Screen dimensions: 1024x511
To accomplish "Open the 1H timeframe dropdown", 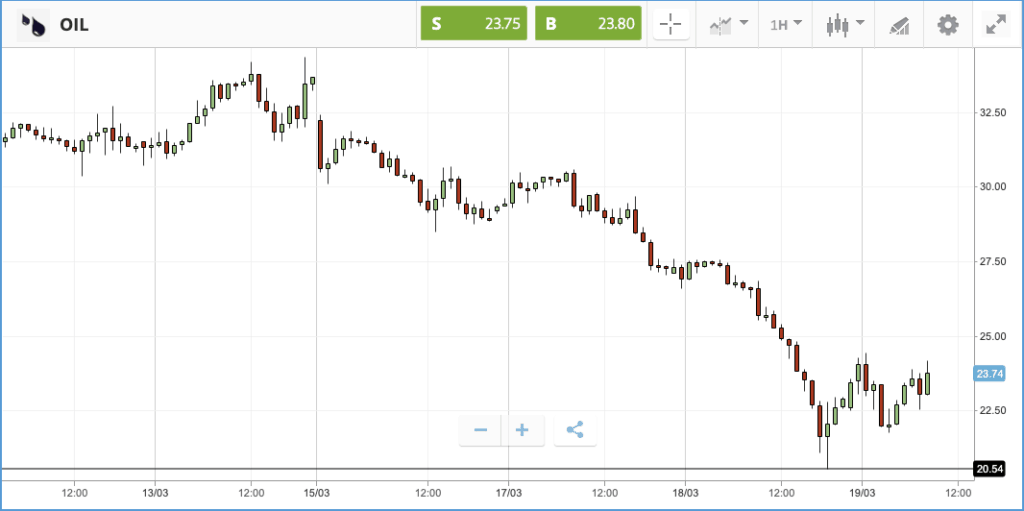I will click(x=786, y=25).
